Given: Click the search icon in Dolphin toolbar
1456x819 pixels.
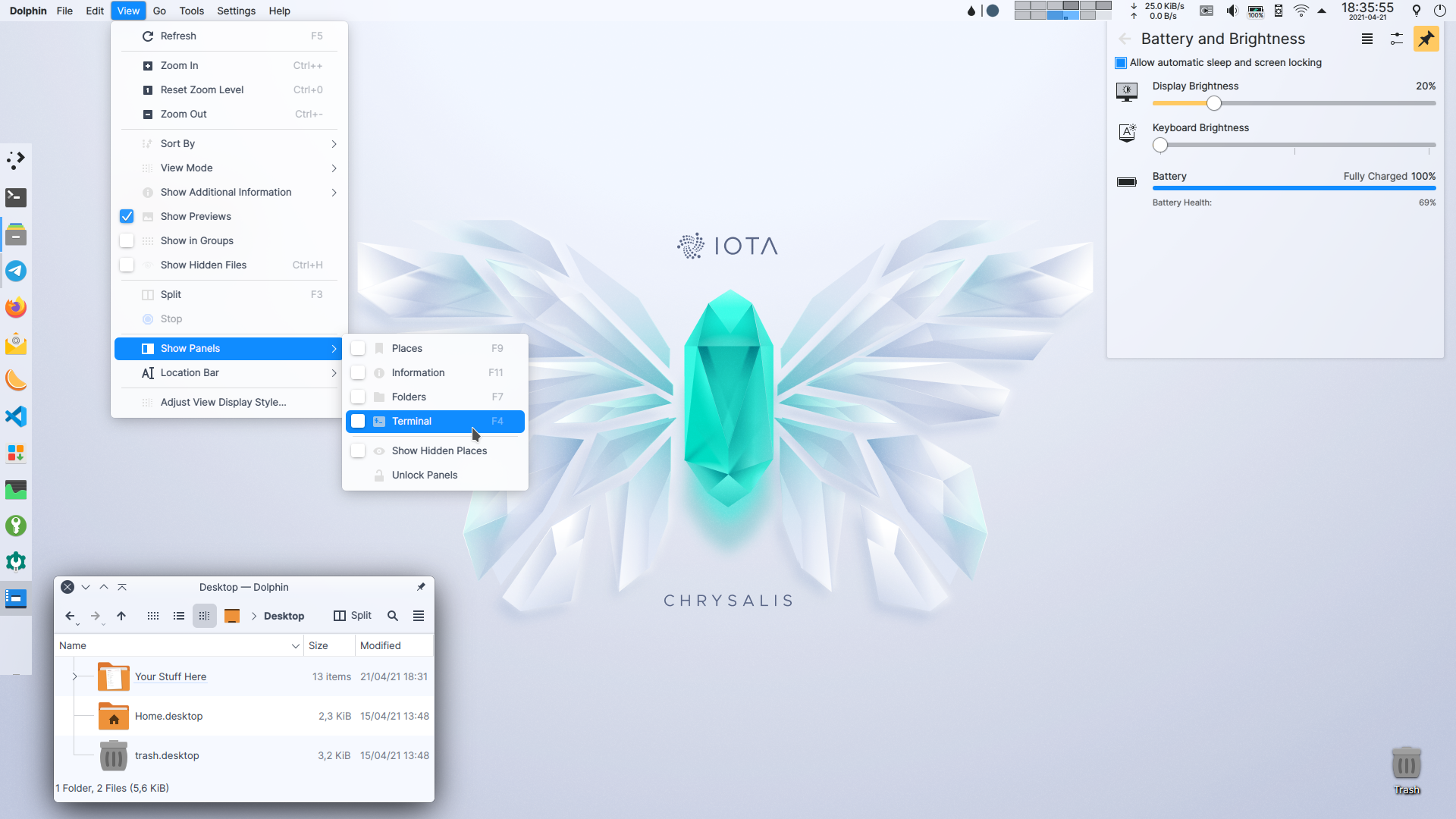Looking at the screenshot, I should pos(393,616).
